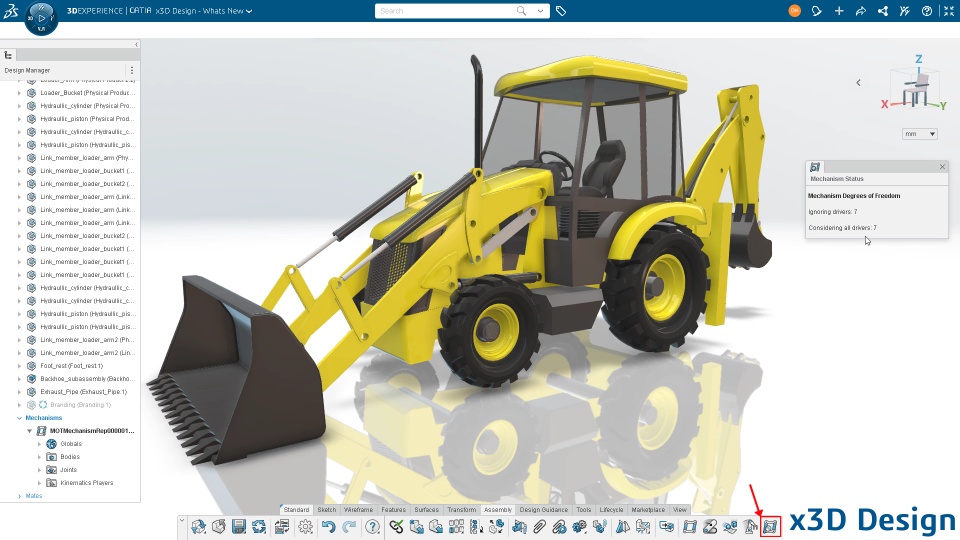Viewport: 960px width, 540px height.
Task: Switch to the Sketch tab
Action: [x=326, y=509]
